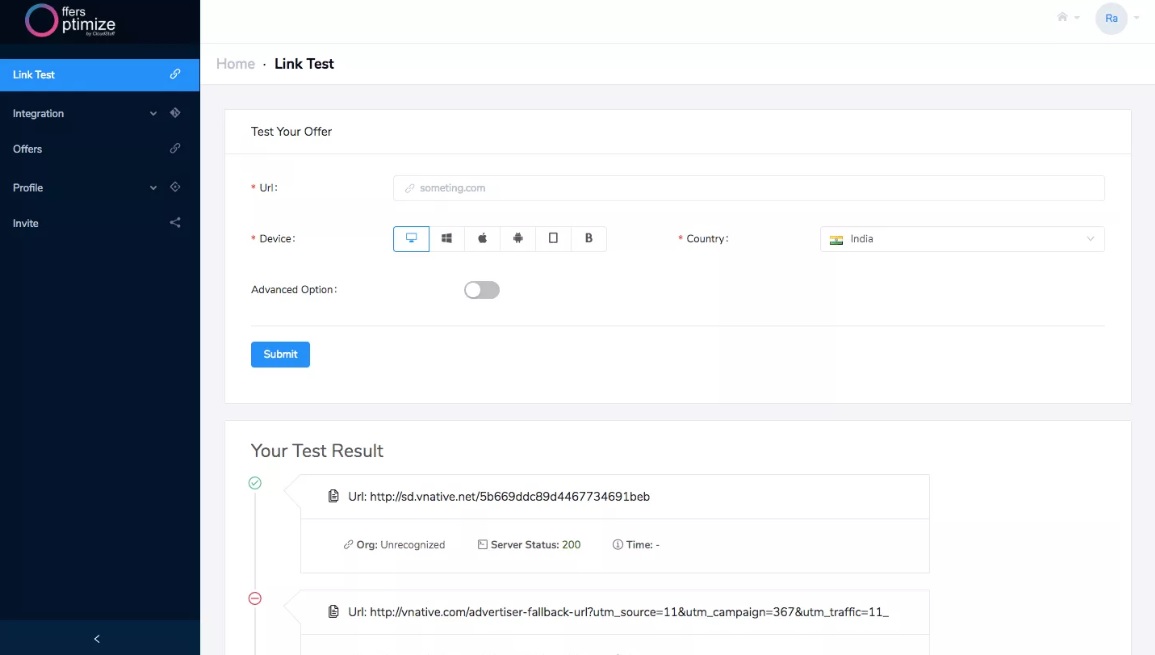Go to Home breadcrumb link

pos(235,64)
